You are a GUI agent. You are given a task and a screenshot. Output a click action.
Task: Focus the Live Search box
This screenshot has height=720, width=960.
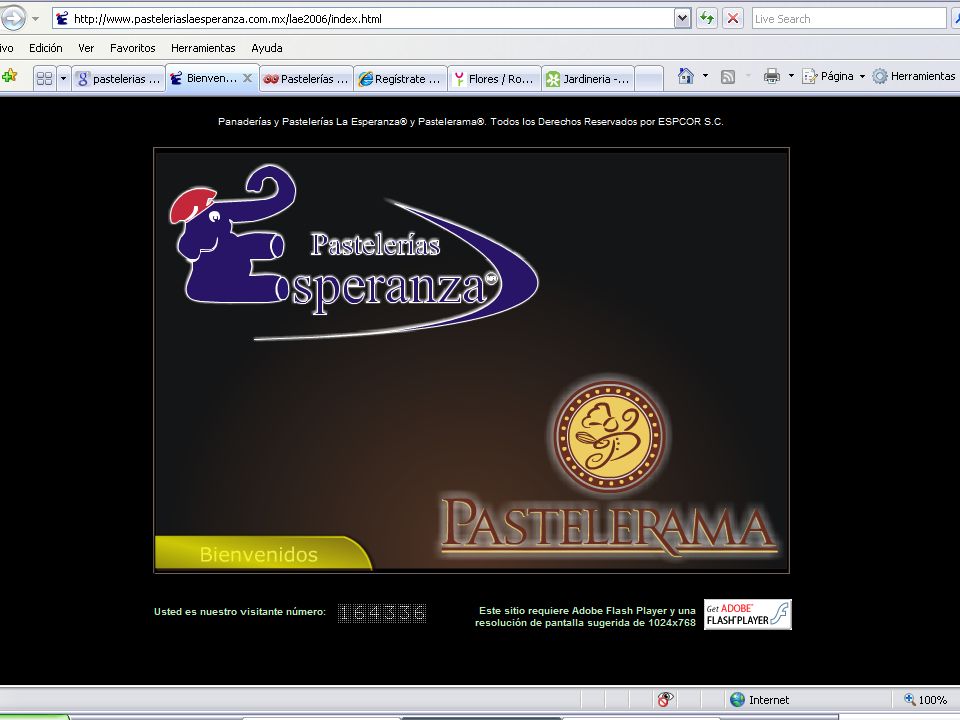[x=849, y=18]
